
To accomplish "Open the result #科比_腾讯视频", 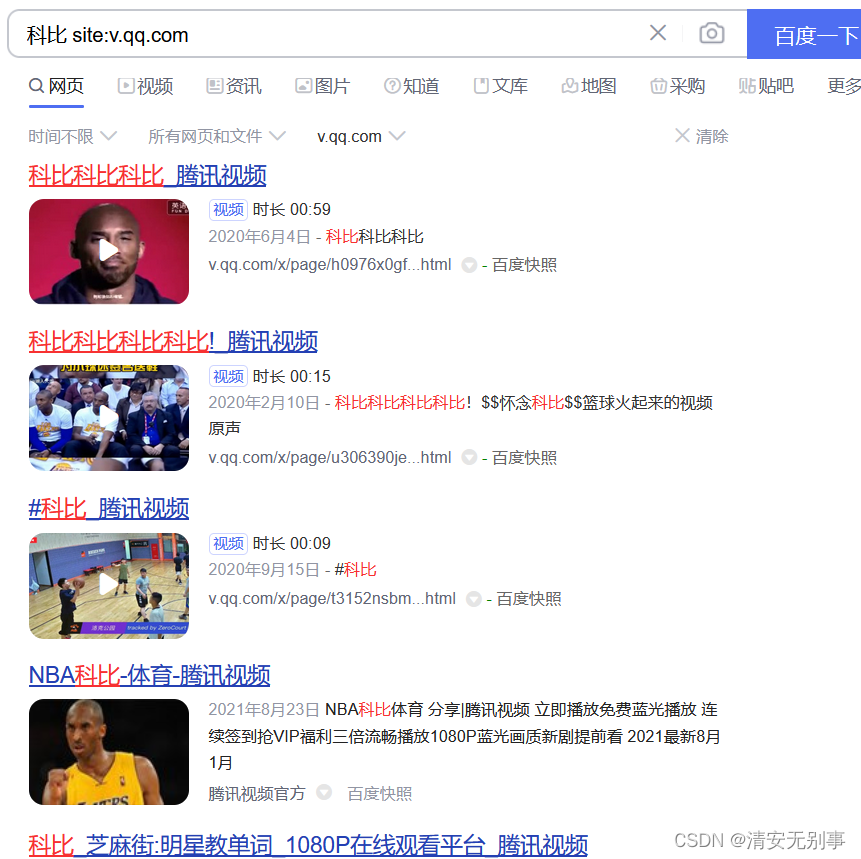I will click(109, 509).
